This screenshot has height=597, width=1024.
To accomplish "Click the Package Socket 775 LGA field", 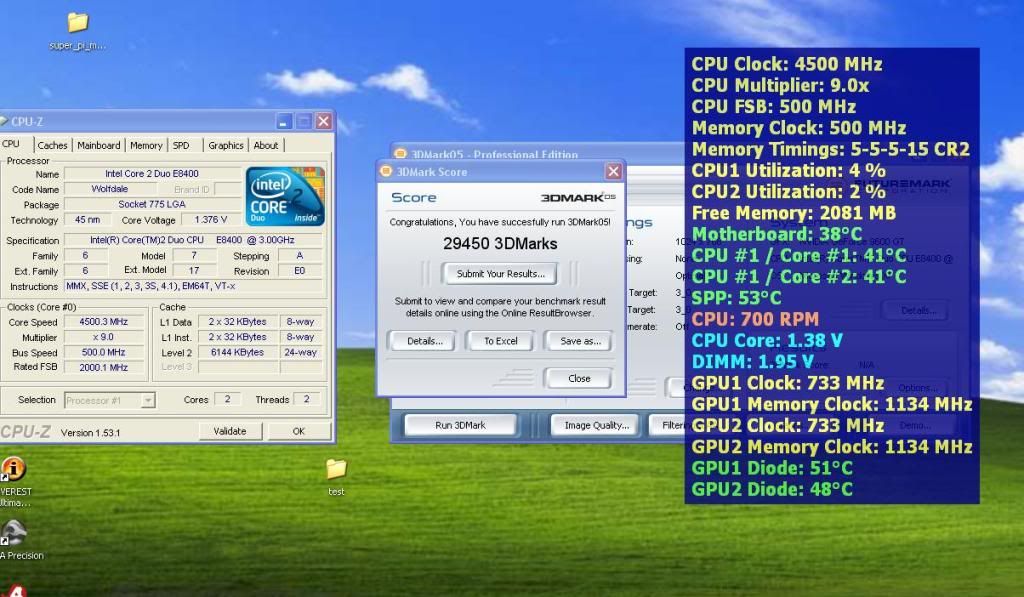I will click(x=152, y=204).
